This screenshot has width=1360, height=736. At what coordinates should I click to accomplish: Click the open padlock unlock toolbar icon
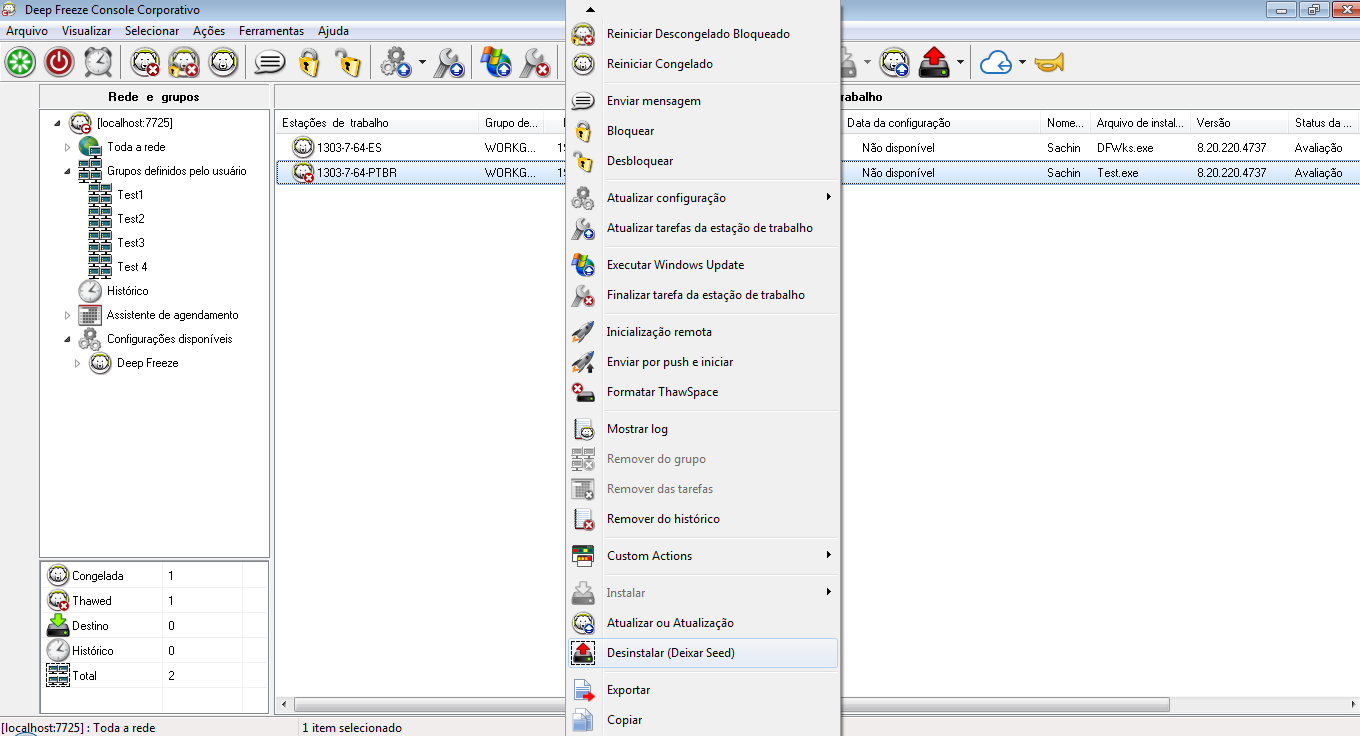pyautogui.click(x=347, y=63)
